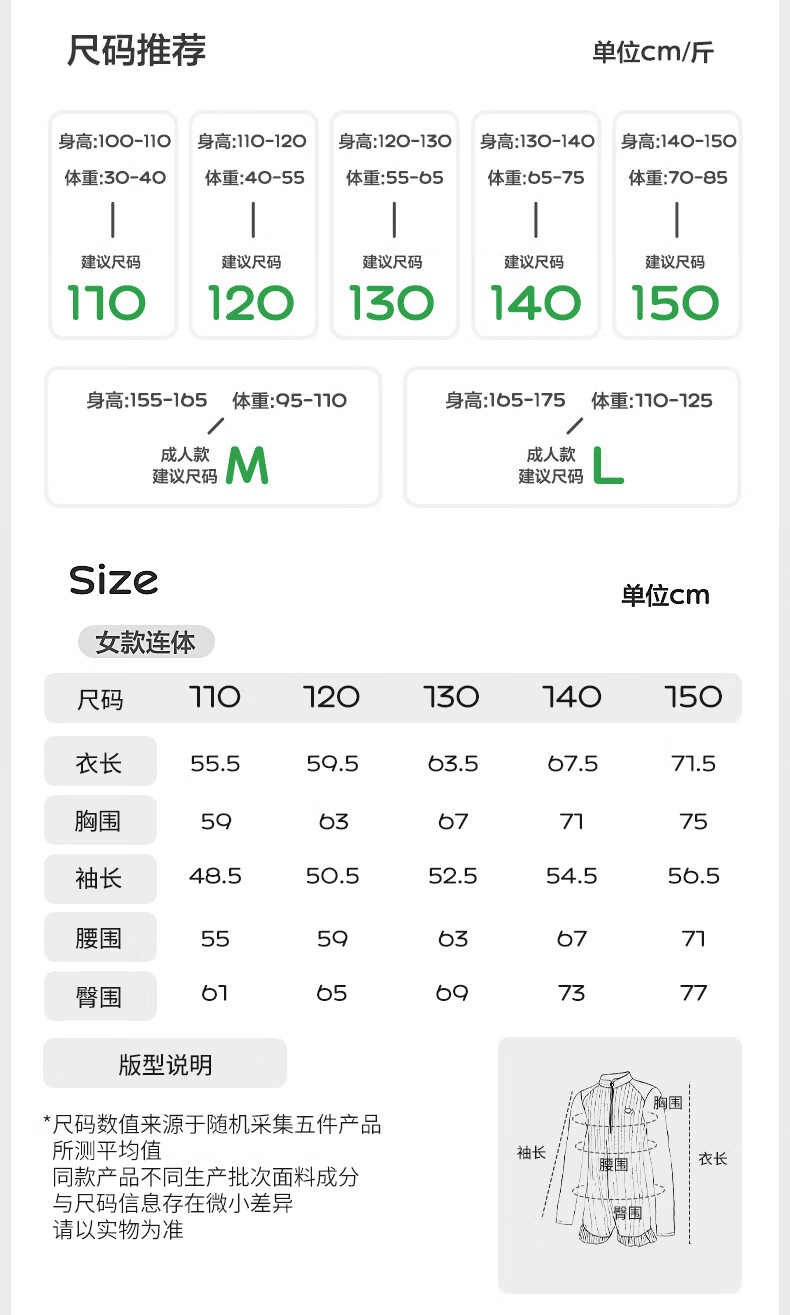
Task: Open the garment measurement diagram thumbnail
Action: (x=620, y=1165)
